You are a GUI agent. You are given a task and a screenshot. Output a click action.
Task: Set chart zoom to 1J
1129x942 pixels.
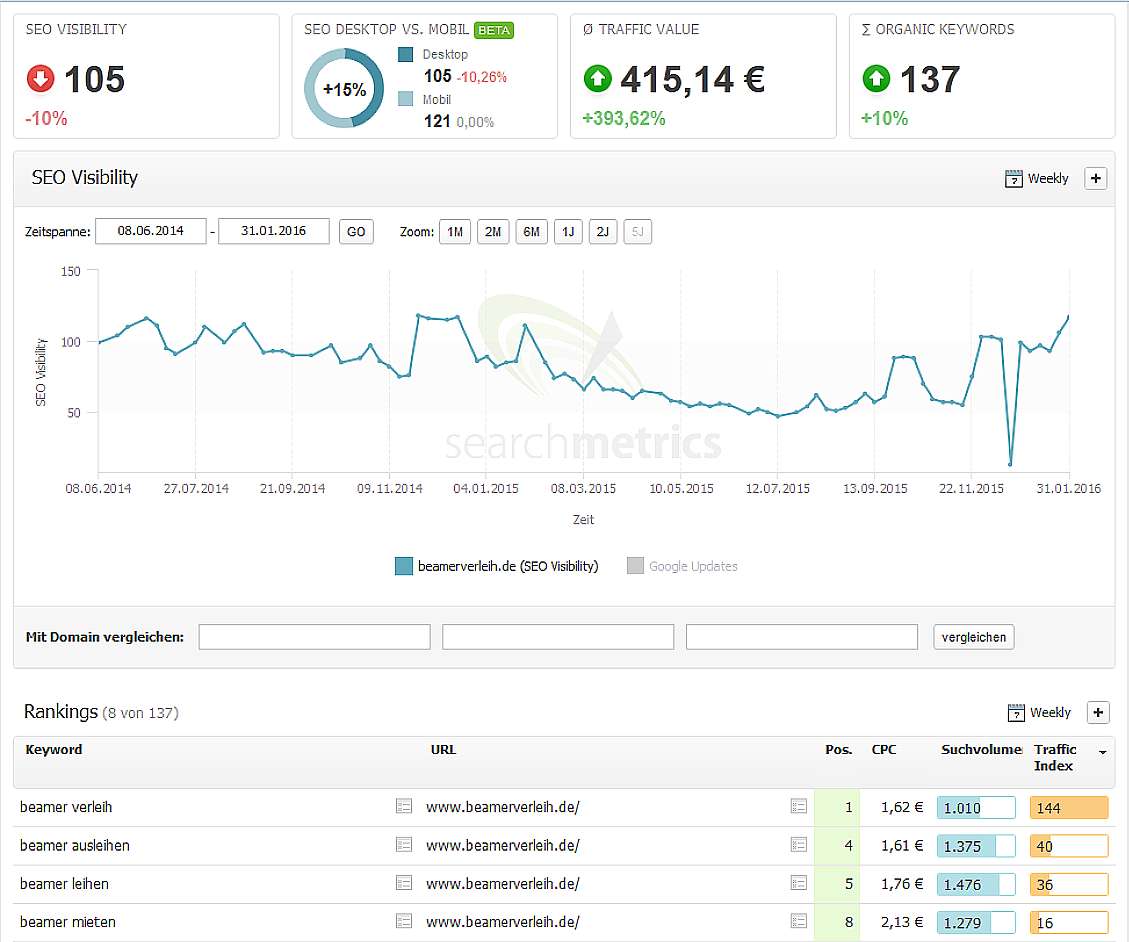(x=568, y=232)
